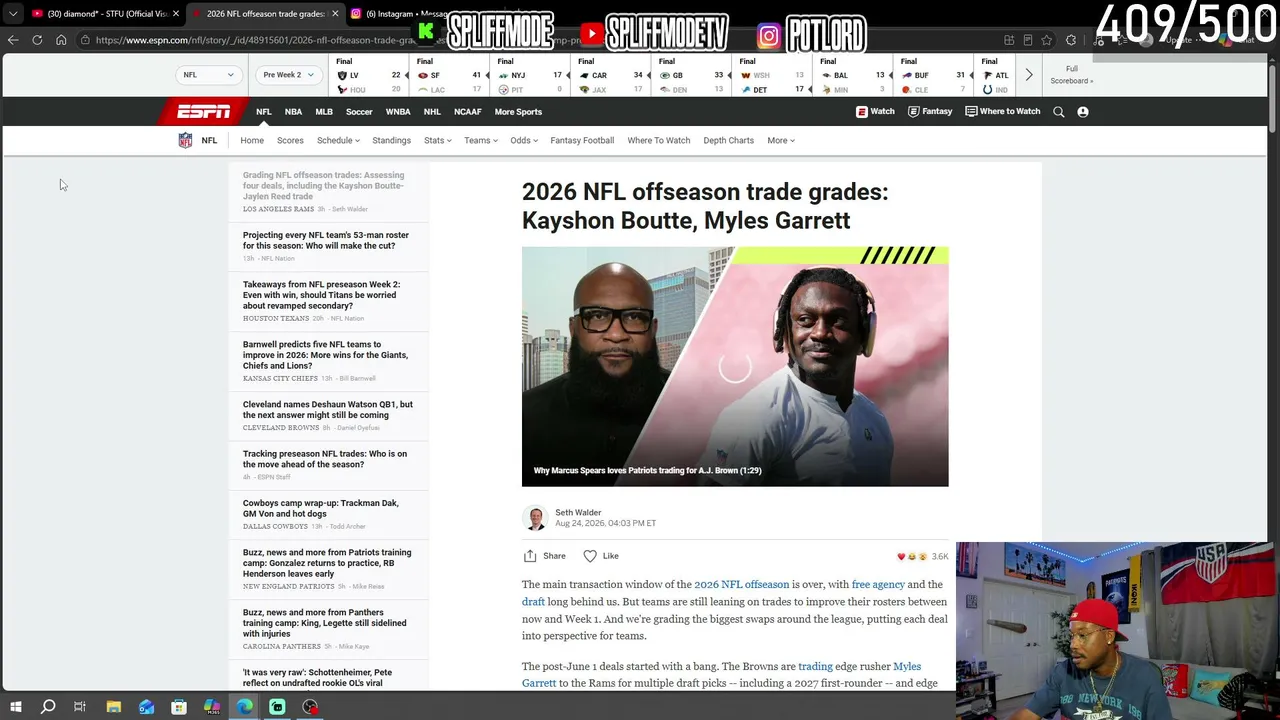Open the Full Scoreboard link
The image size is (1280, 720).
click(1071, 75)
